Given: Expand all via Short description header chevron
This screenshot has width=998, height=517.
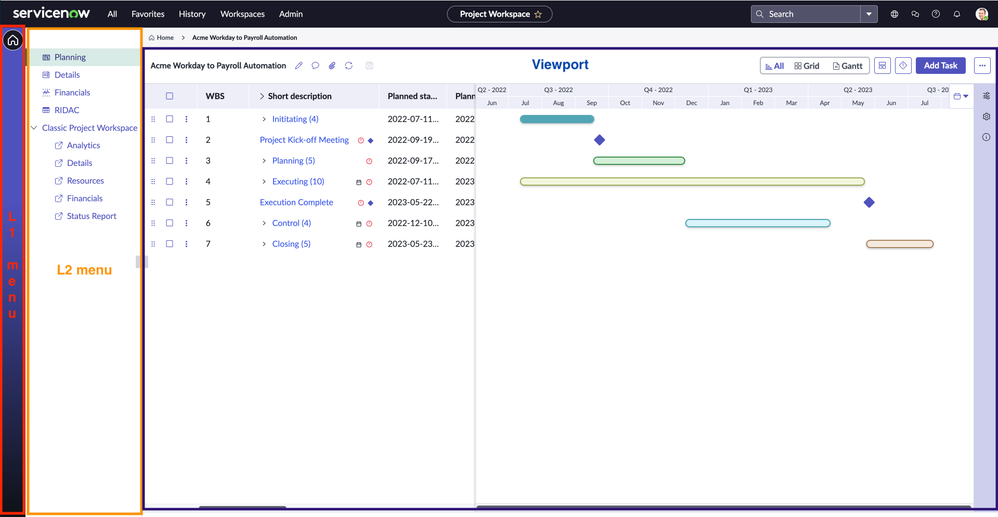Looking at the screenshot, I should pos(262,96).
